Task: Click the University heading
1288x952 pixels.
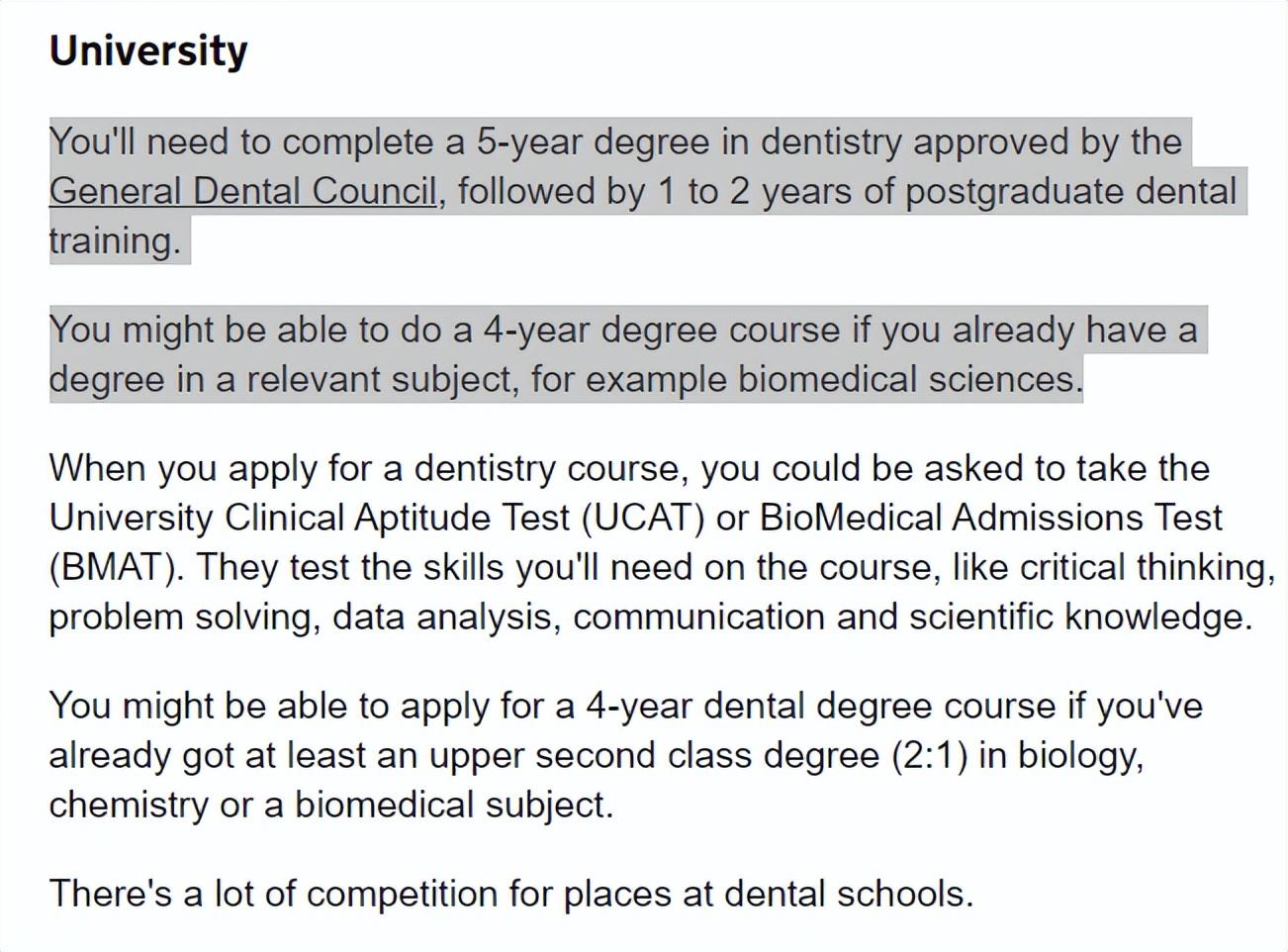Action: click(148, 50)
